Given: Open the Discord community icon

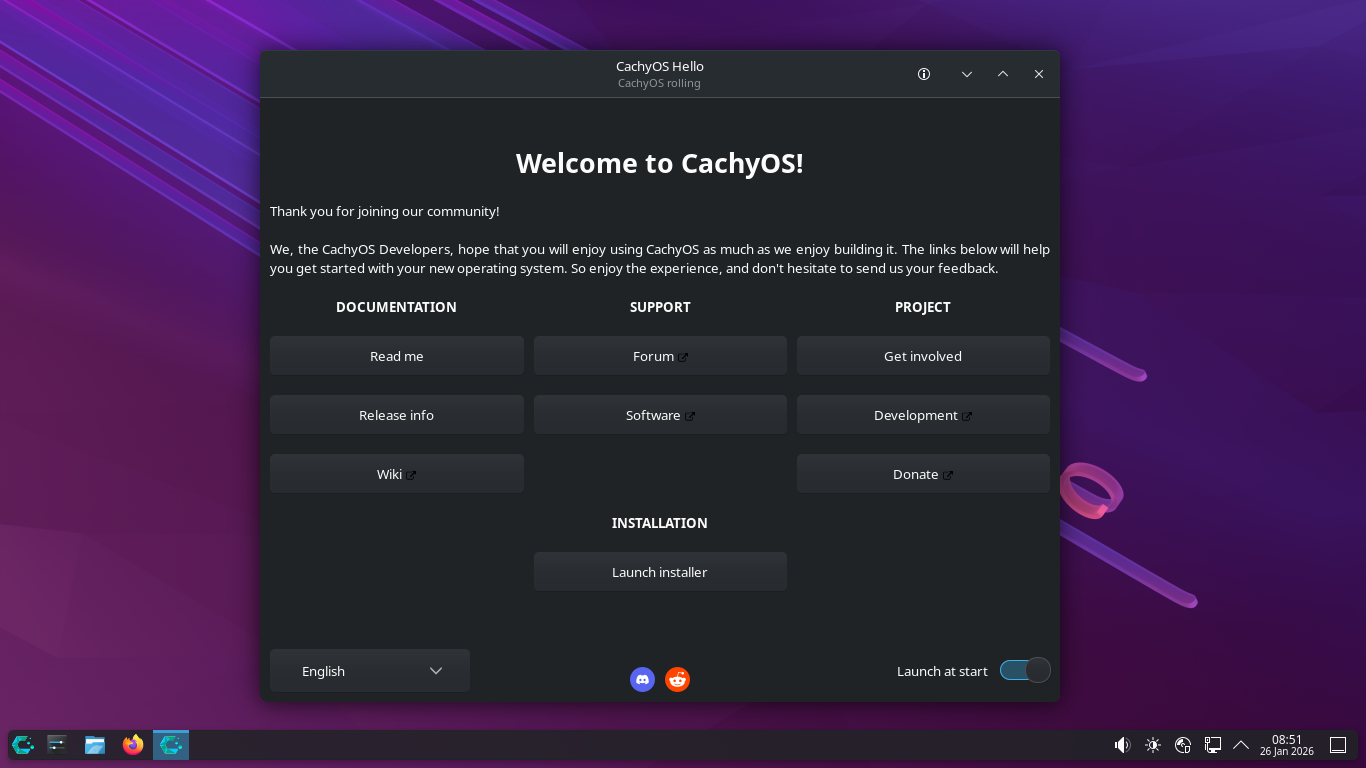Looking at the screenshot, I should pos(642,680).
